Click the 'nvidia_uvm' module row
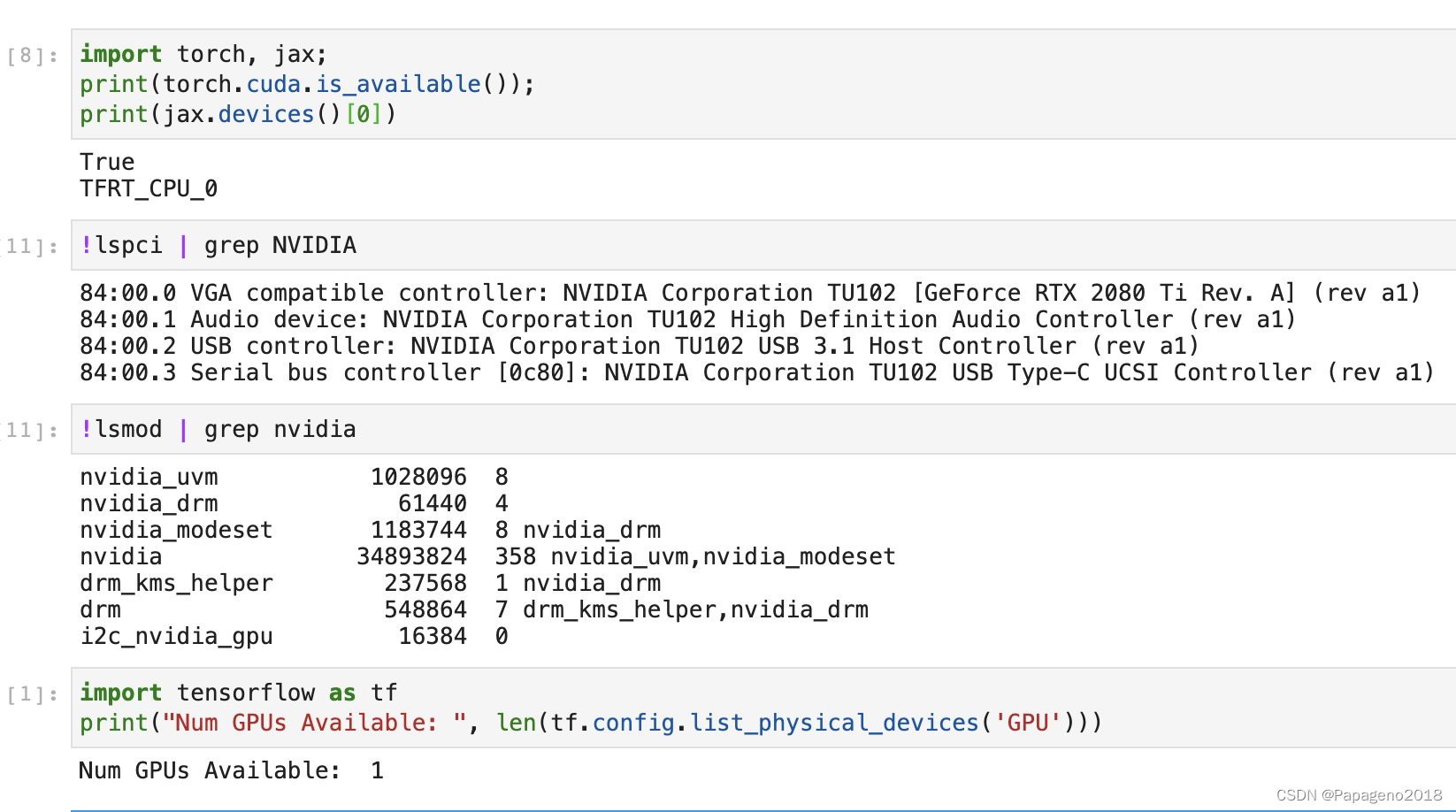1456x812 pixels. (x=294, y=477)
